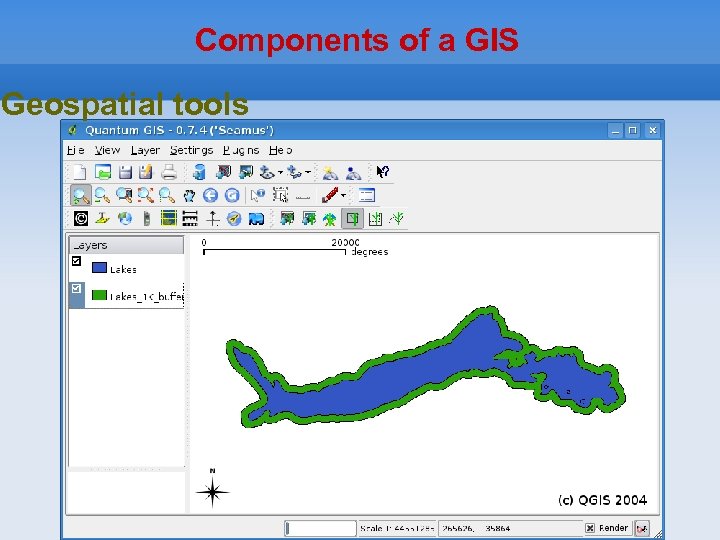Open the attribute table icon

366,196
